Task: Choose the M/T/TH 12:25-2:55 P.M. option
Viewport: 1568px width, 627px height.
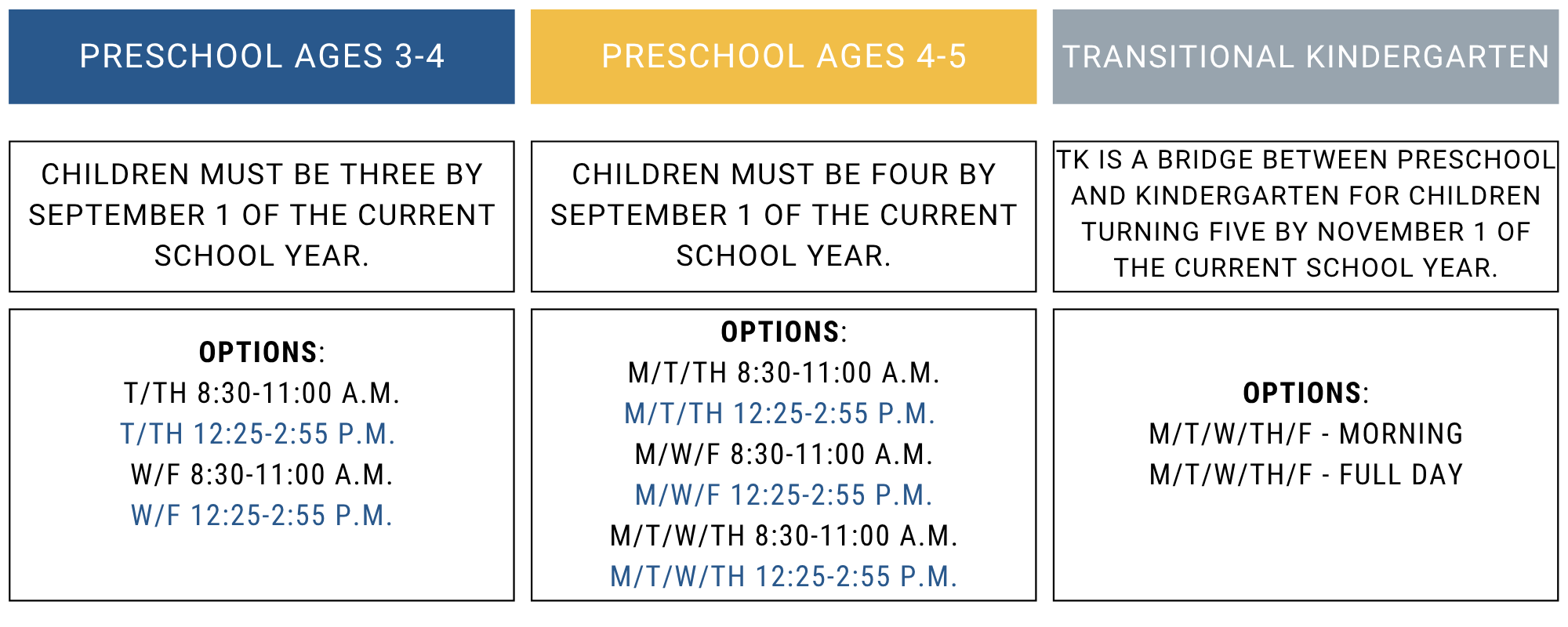Action: (780, 414)
